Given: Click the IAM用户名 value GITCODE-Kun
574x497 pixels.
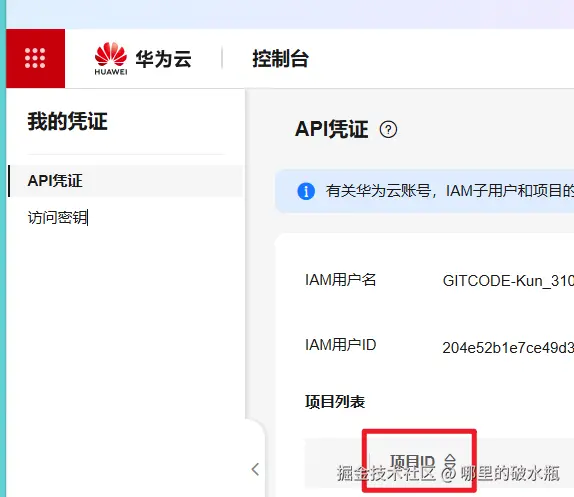Looking at the screenshot, I should [x=508, y=281].
